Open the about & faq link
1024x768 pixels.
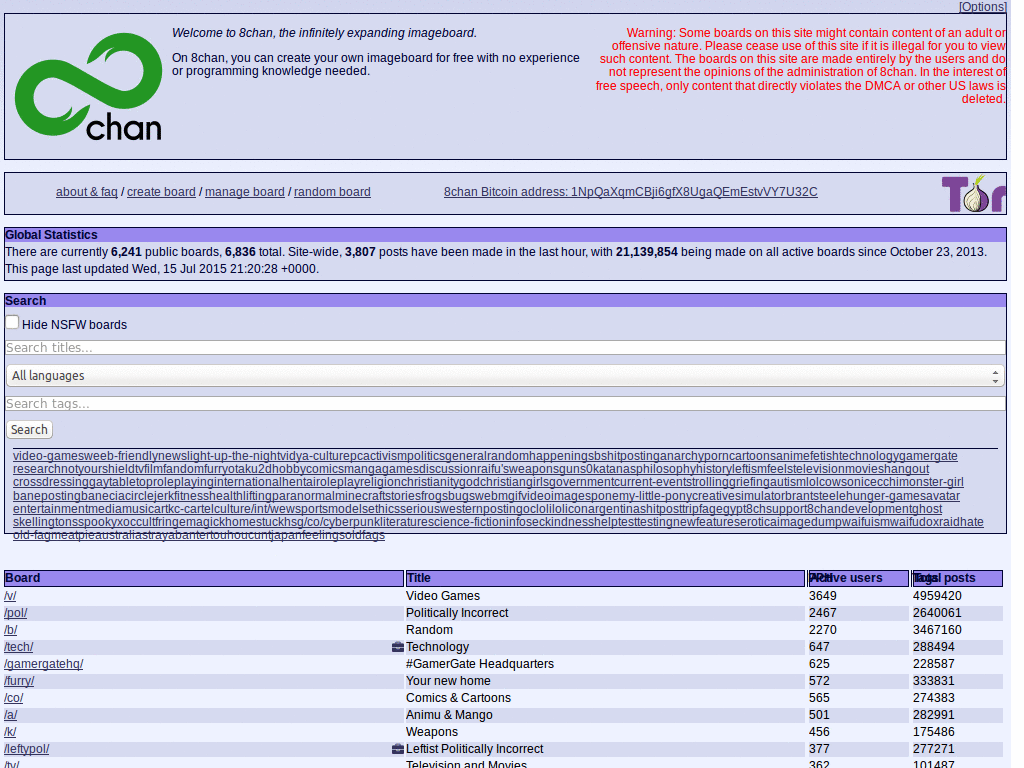coord(87,192)
